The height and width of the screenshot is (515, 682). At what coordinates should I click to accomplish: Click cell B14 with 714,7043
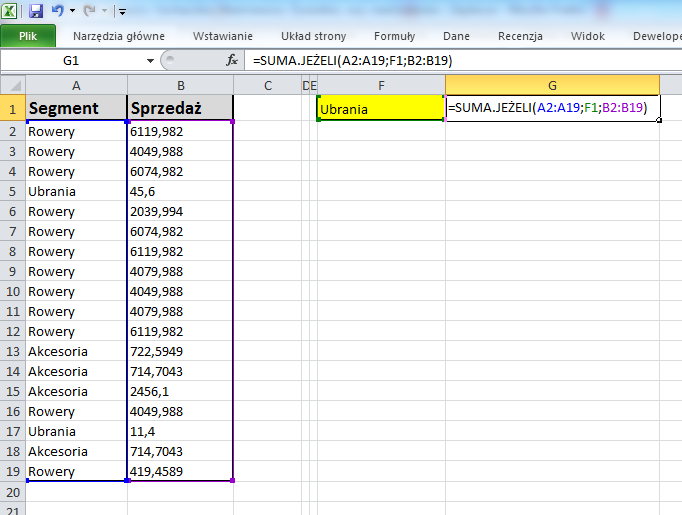coord(181,371)
